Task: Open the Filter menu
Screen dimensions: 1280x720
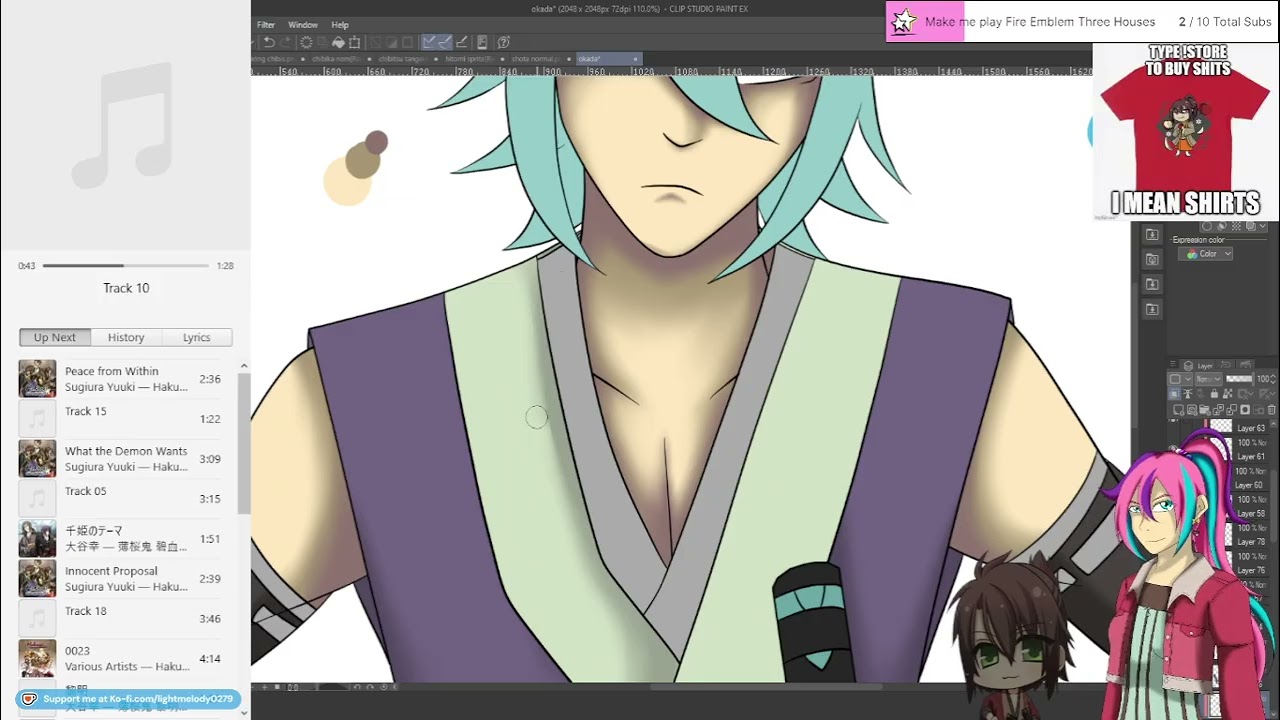Action: pos(266,25)
